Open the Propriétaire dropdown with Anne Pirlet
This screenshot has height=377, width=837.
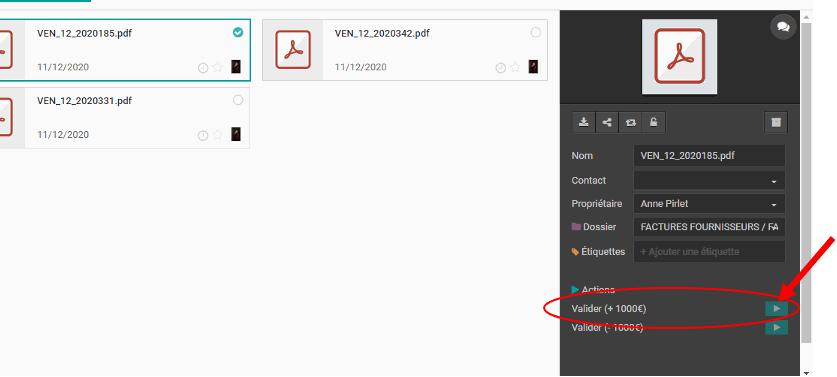pos(709,204)
